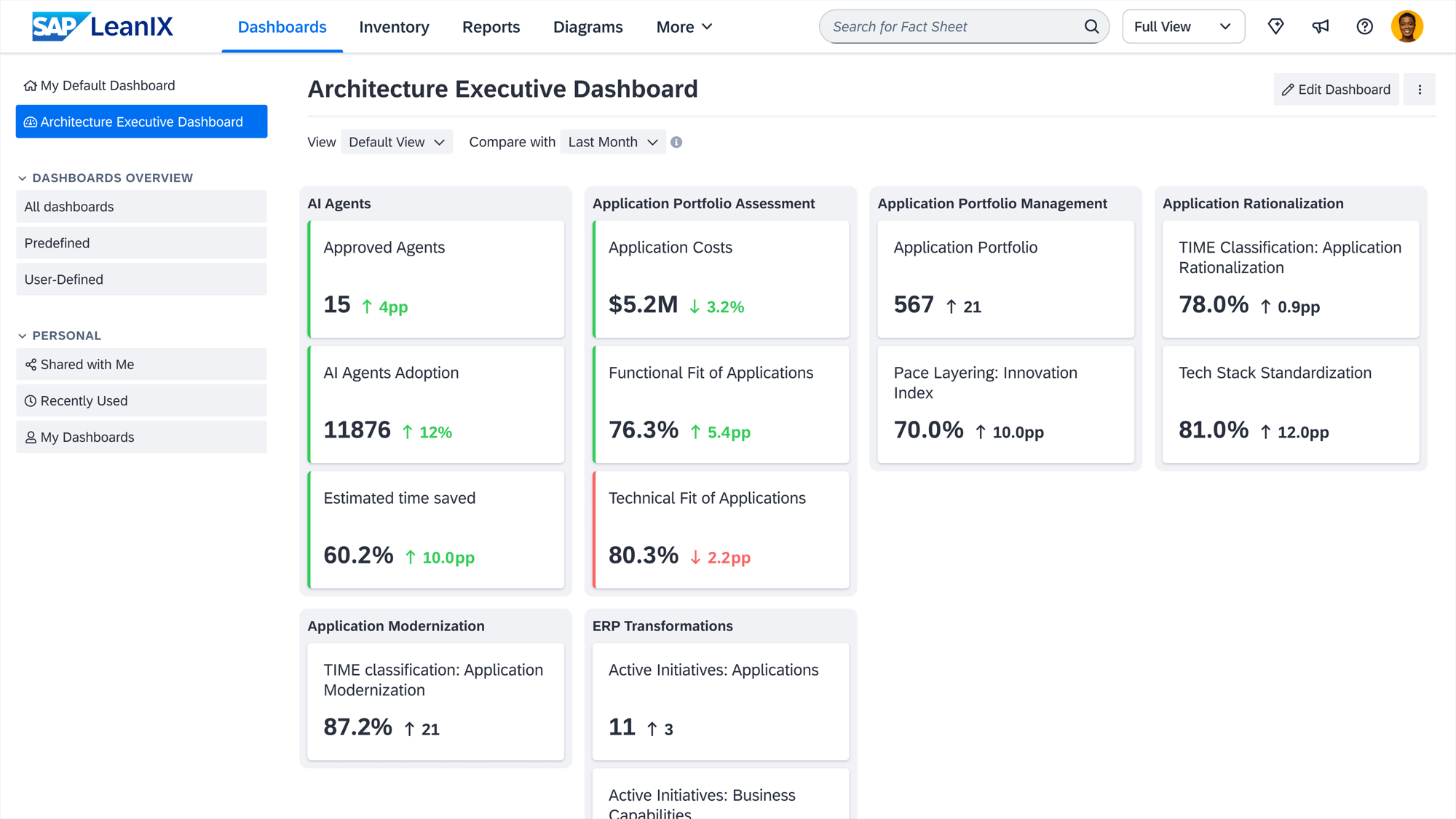The width and height of the screenshot is (1456, 819).
Task: Click the home icon next to My Default Dashboard
Action: [x=30, y=85]
